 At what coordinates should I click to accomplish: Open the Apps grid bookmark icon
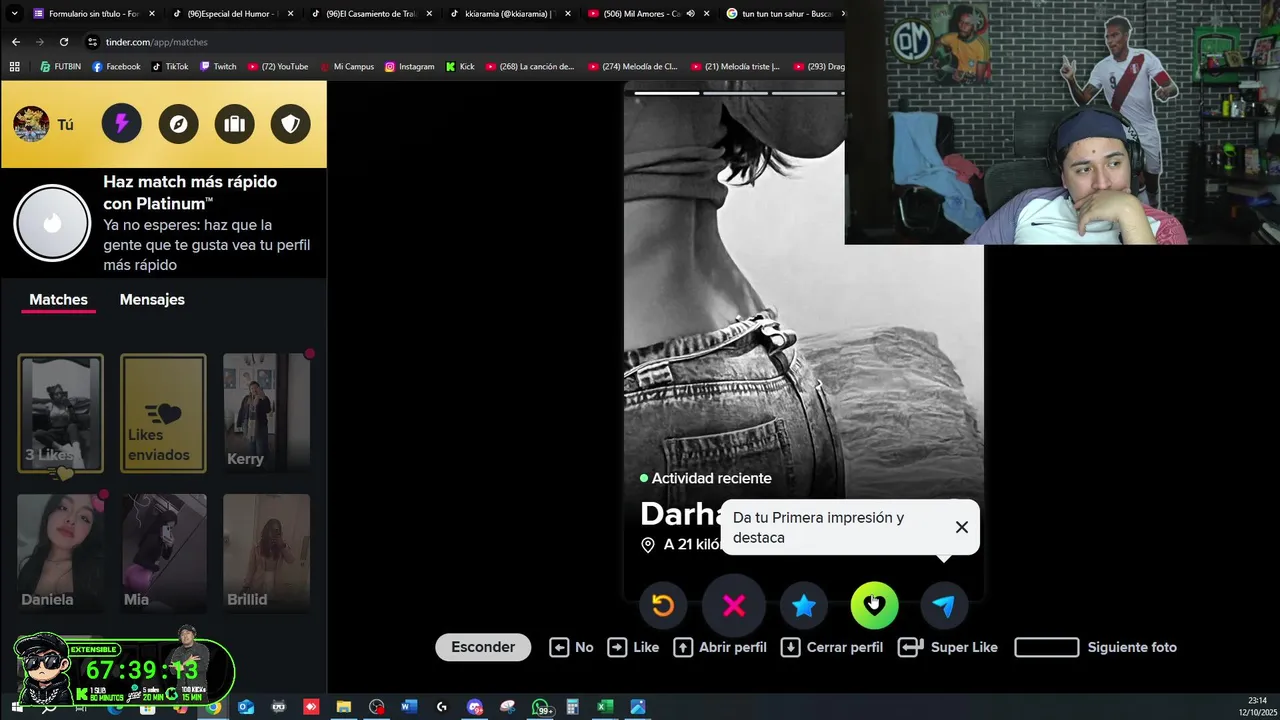pos(14,67)
